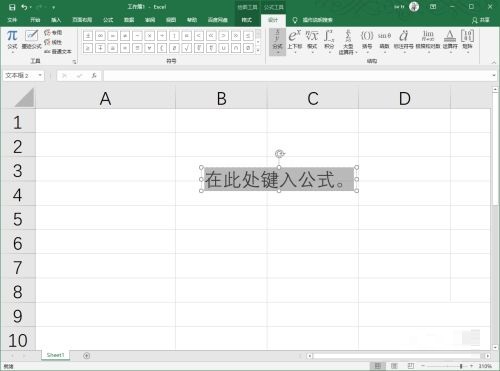Click the plus-minus symbol in the symbol gallery

pos(88,36)
